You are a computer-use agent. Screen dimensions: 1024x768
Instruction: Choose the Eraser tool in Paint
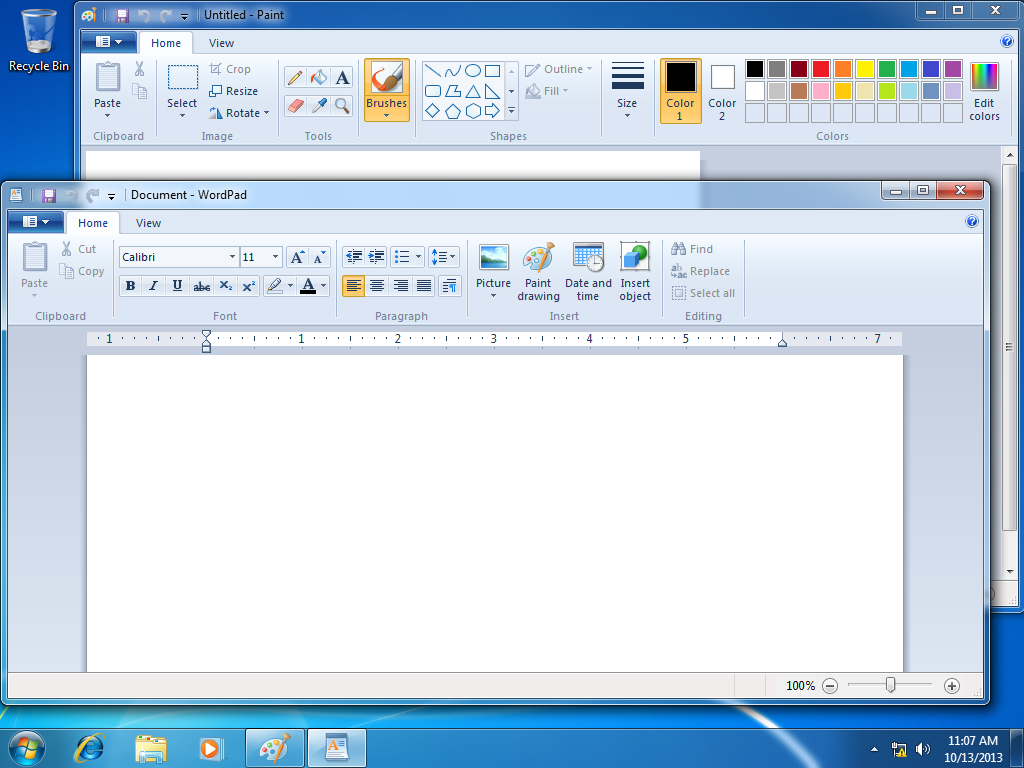click(295, 105)
